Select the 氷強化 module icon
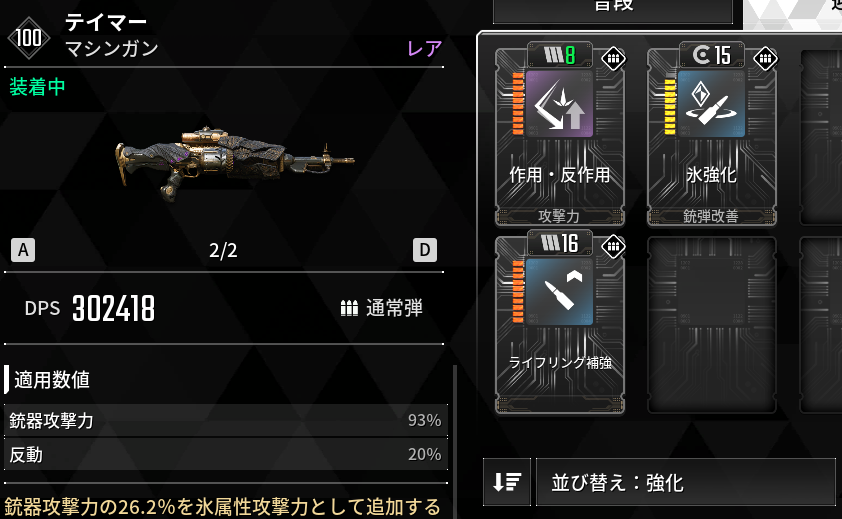 pos(712,104)
